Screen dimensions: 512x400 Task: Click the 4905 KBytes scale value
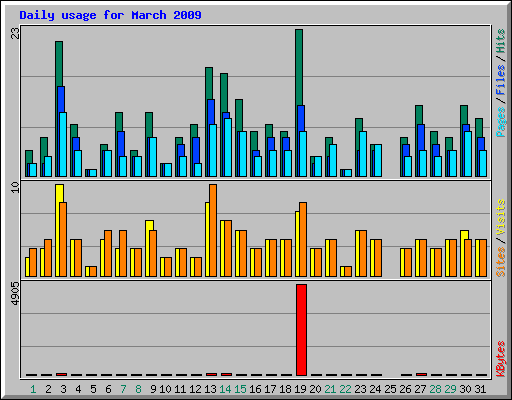point(15,294)
